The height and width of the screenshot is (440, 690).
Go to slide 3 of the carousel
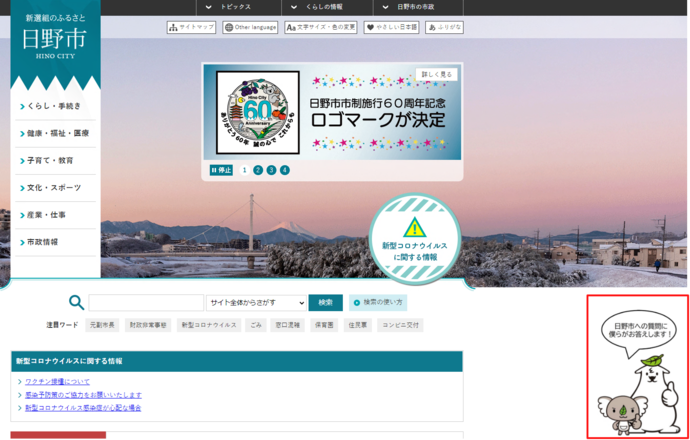click(272, 170)
